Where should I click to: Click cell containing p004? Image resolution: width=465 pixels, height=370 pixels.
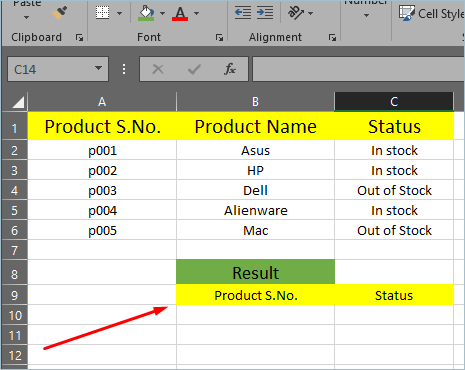102,210
